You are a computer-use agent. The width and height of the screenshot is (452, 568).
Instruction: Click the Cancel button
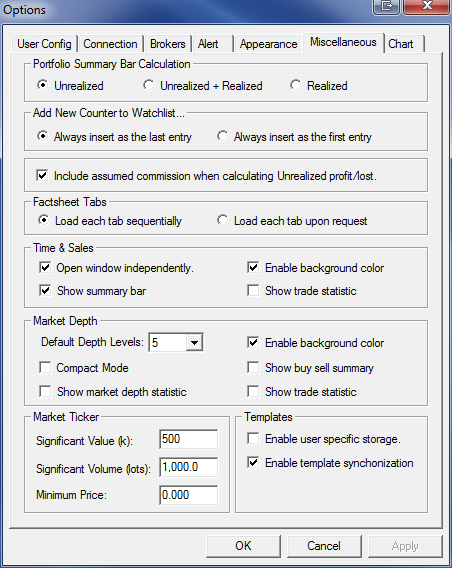pyautogui.click(x=324, y=546)
